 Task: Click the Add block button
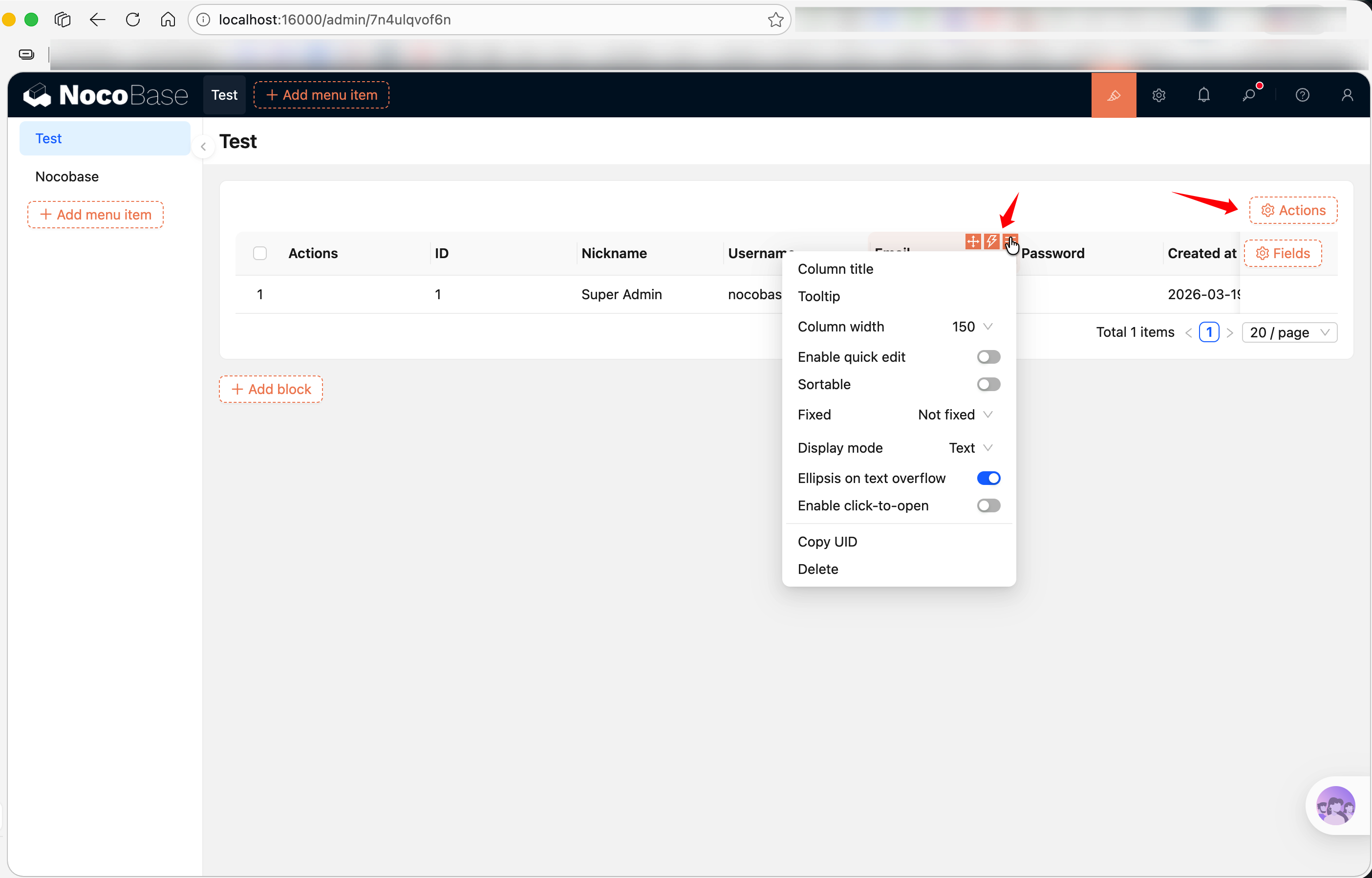[271, 390]
